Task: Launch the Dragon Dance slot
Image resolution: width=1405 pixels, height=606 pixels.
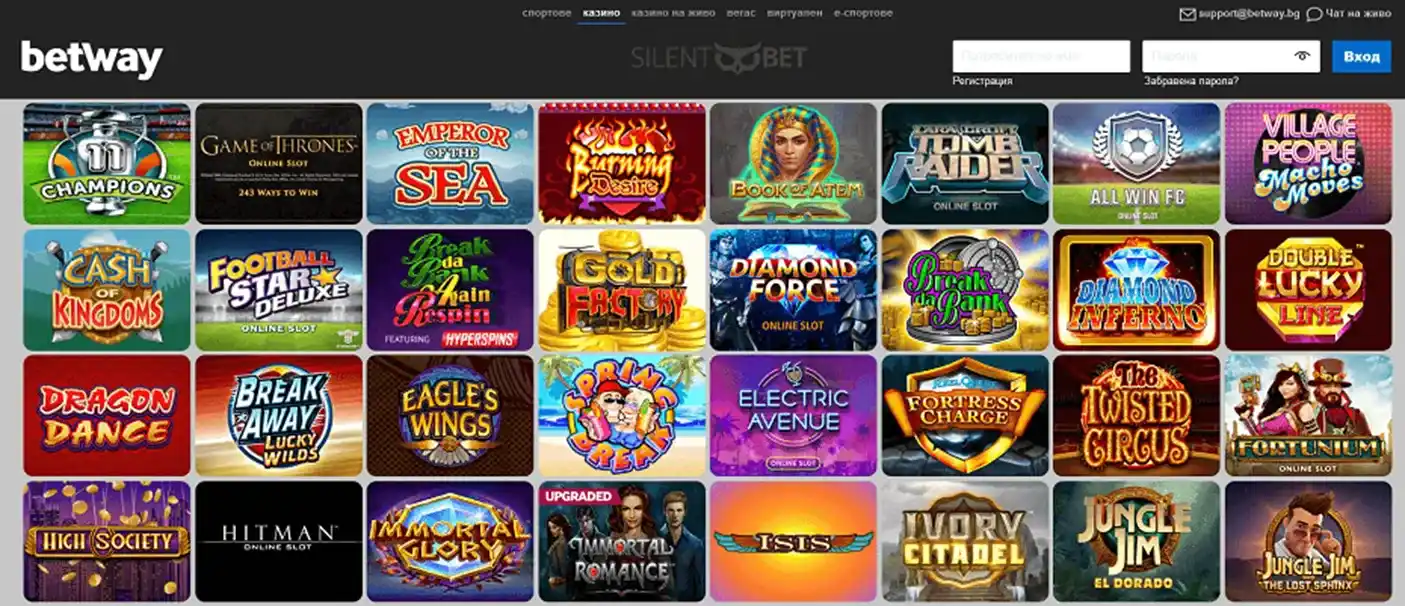Action: (107, 415)
